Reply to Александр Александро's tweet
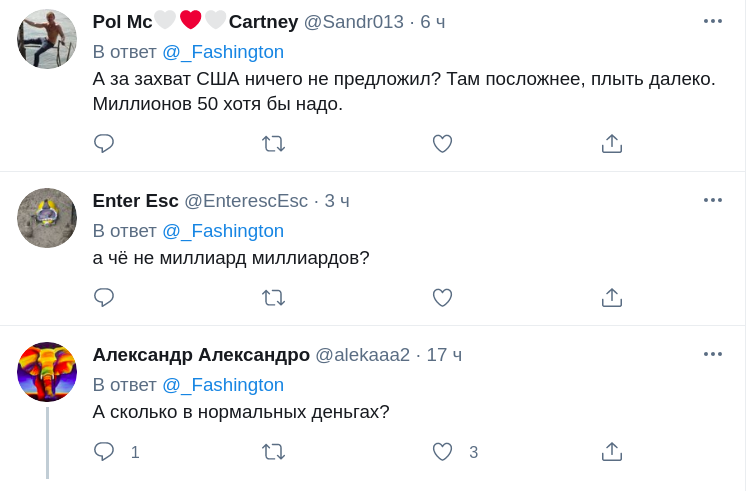 104,452
